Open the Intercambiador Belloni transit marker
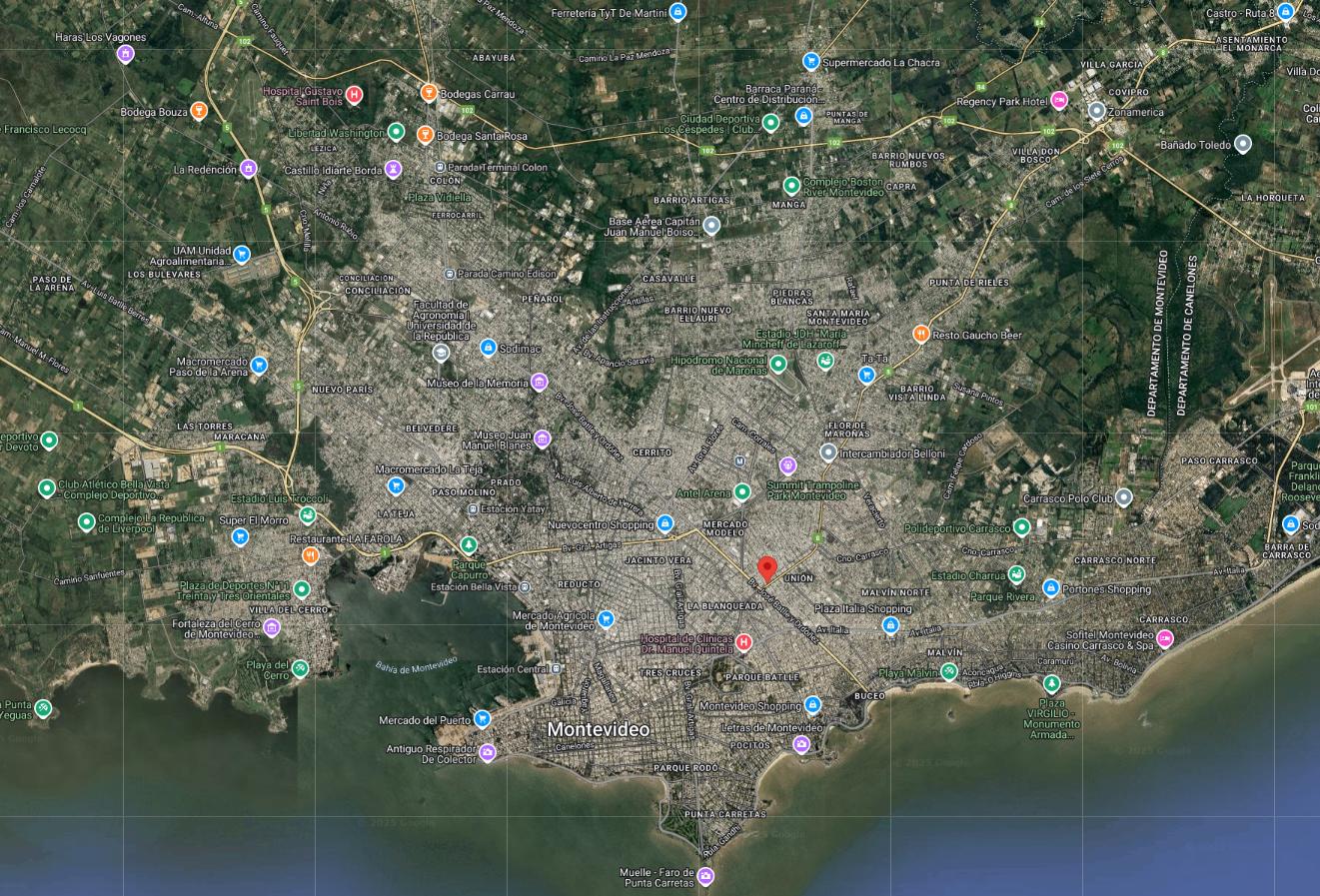Viewport: 1320px width, 896px height. (x=827, y=452)
